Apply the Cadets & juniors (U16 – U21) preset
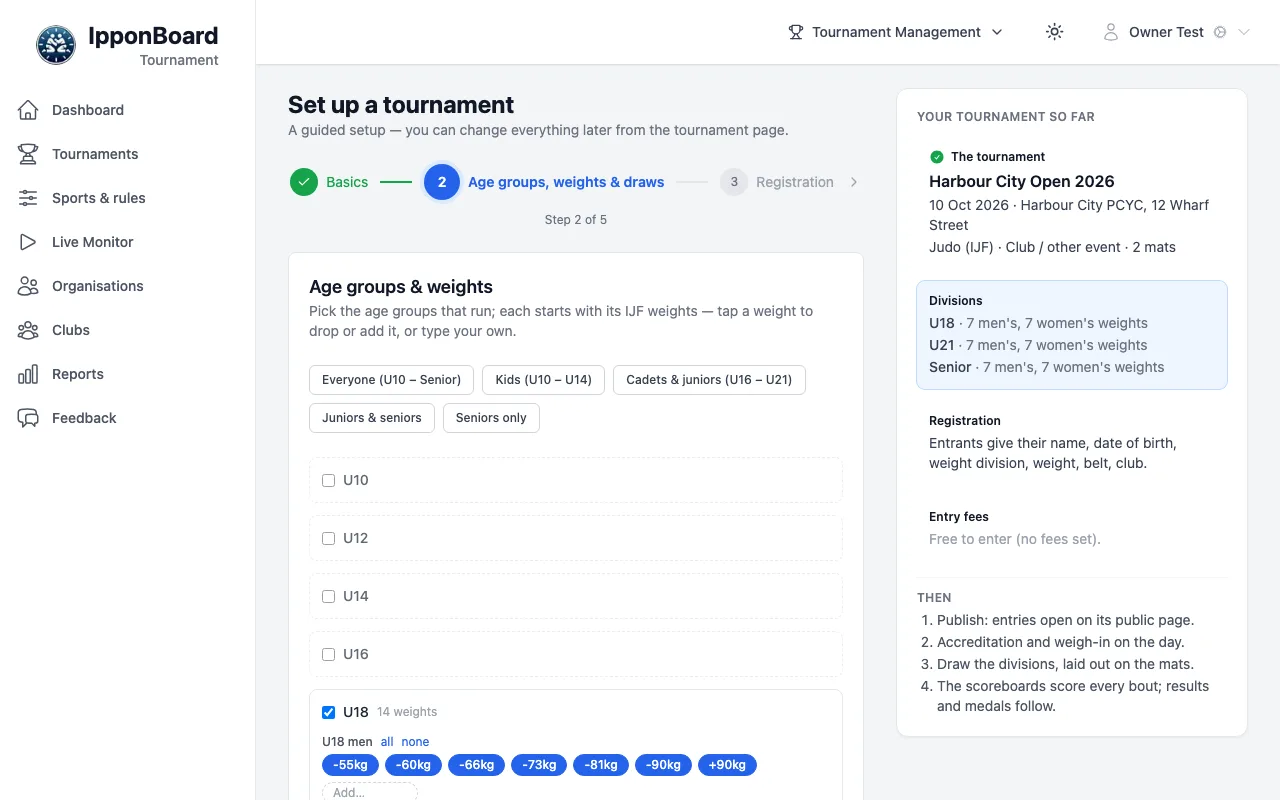This screenshot has width=1280, height=800. (709, 380)
